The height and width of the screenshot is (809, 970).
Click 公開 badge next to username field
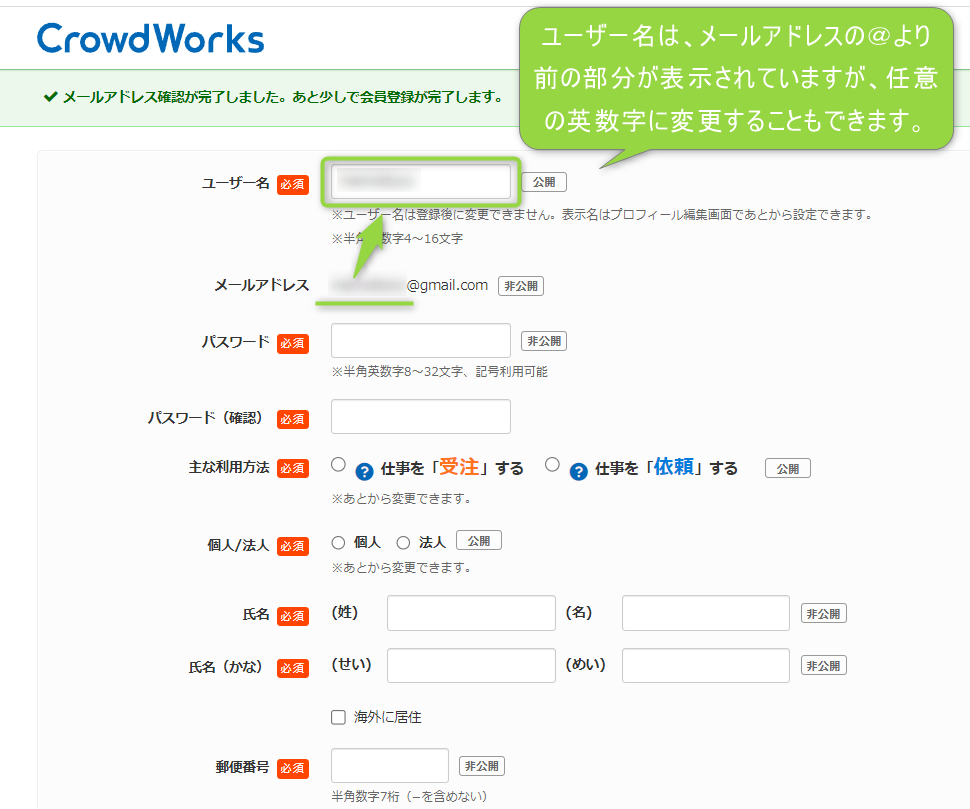point(543,182)
